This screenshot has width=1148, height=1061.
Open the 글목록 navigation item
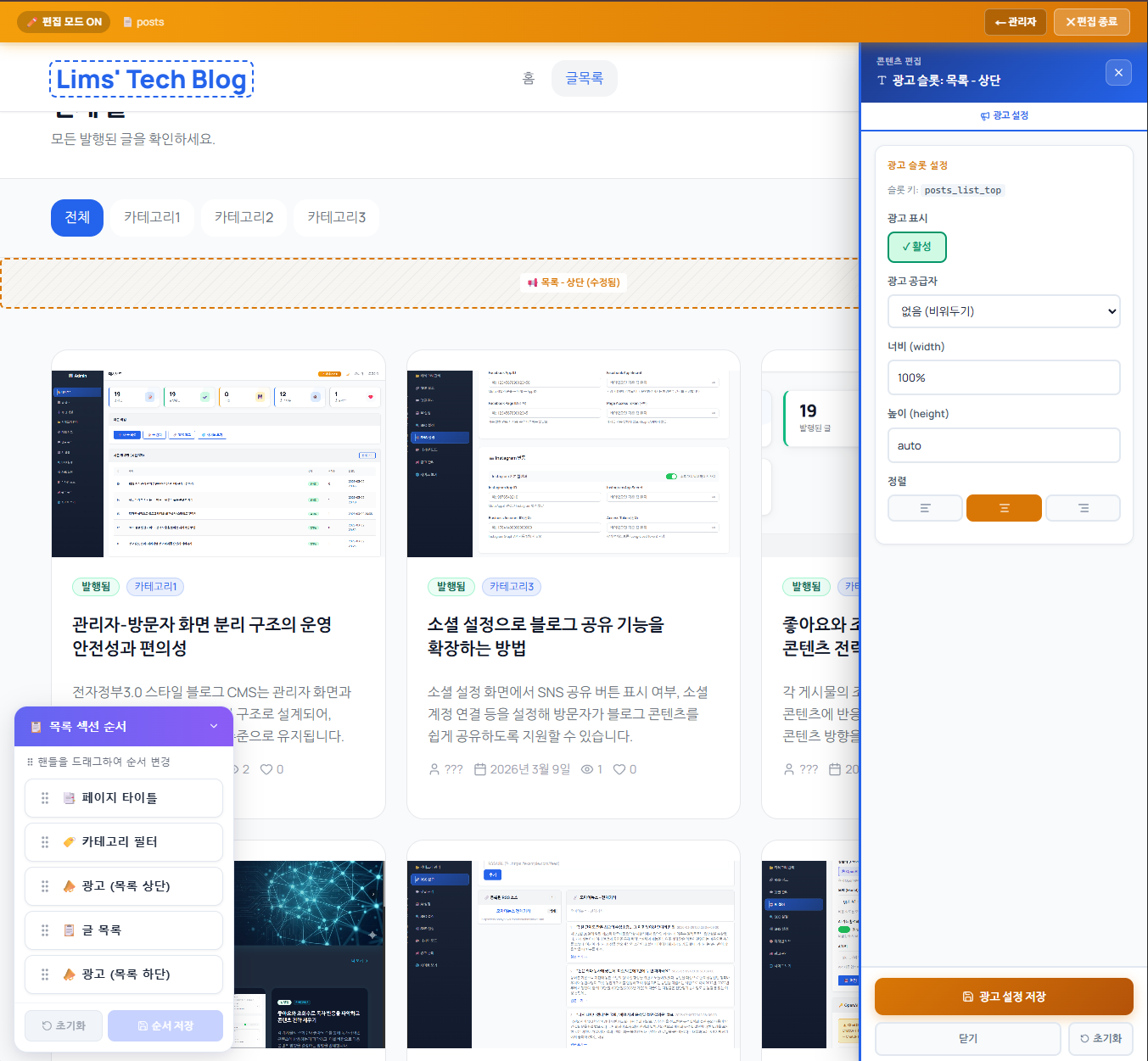[x=584, y=79]
